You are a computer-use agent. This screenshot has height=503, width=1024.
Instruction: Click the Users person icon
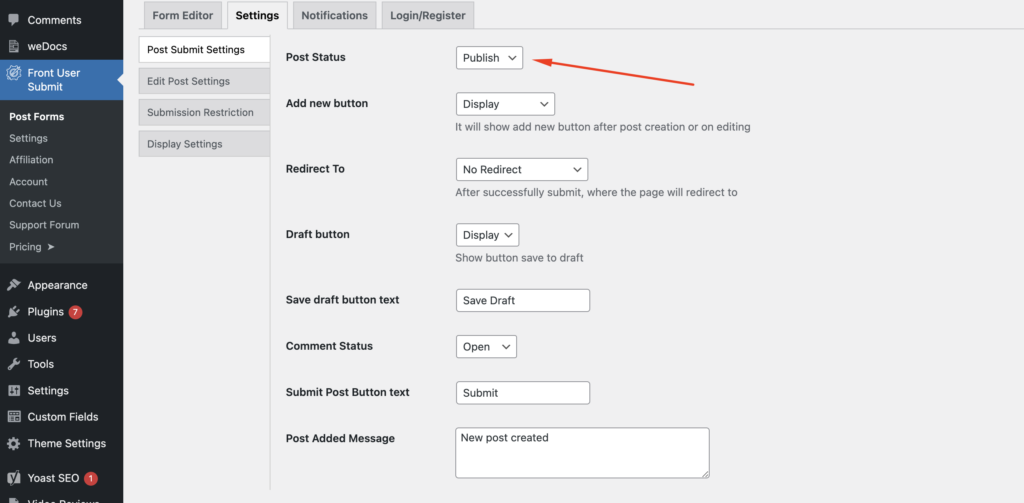pos(13,338)
